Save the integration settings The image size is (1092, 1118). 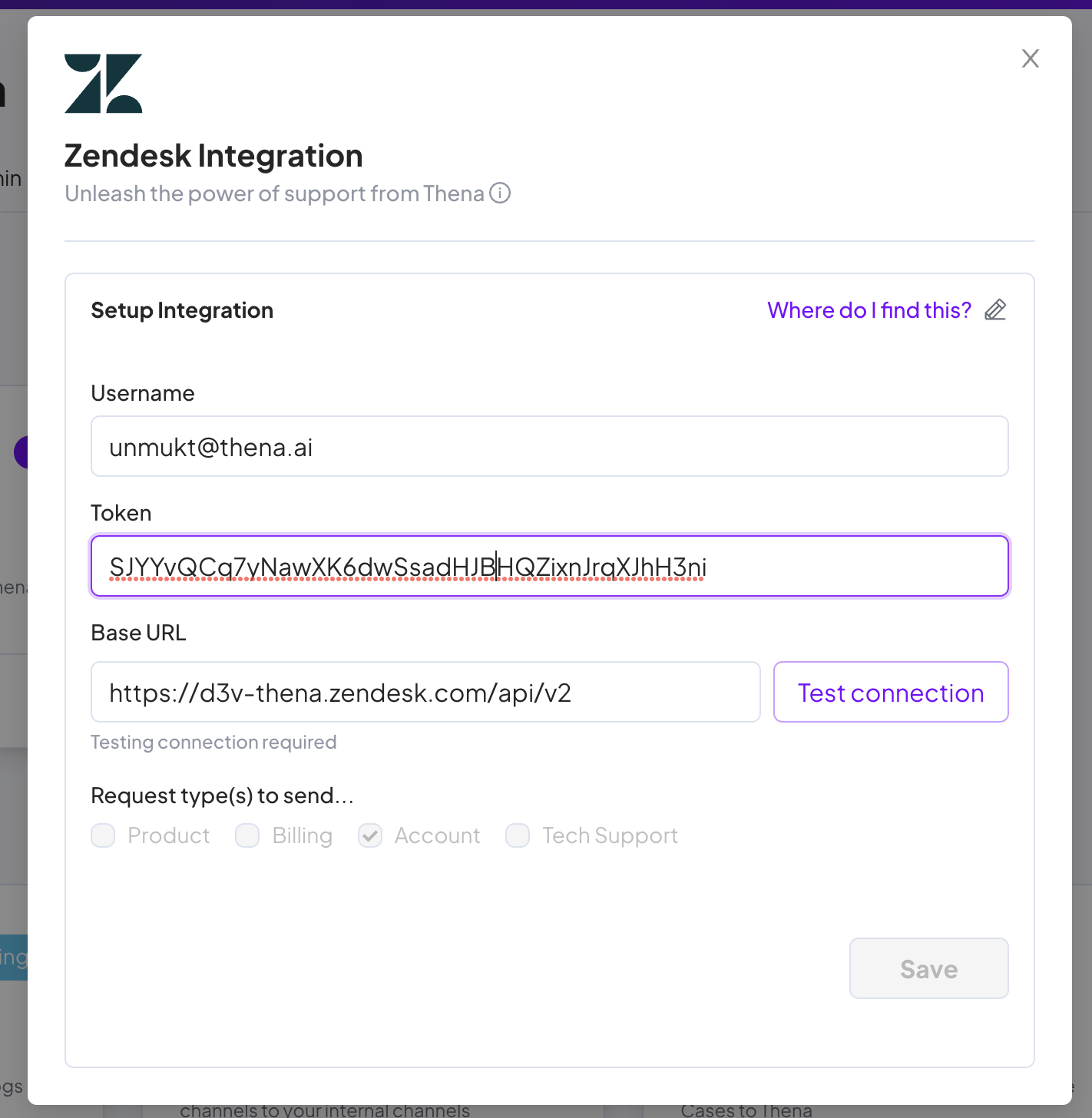click(929, 968)
